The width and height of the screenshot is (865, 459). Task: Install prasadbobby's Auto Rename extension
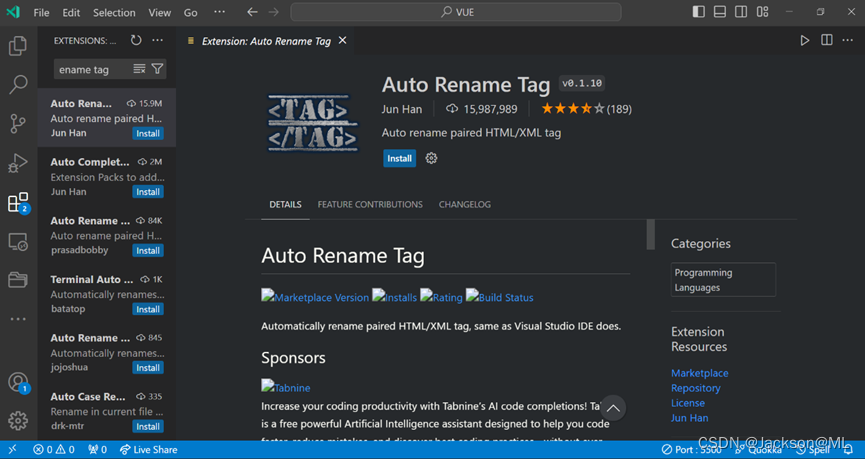coord(148,250)
